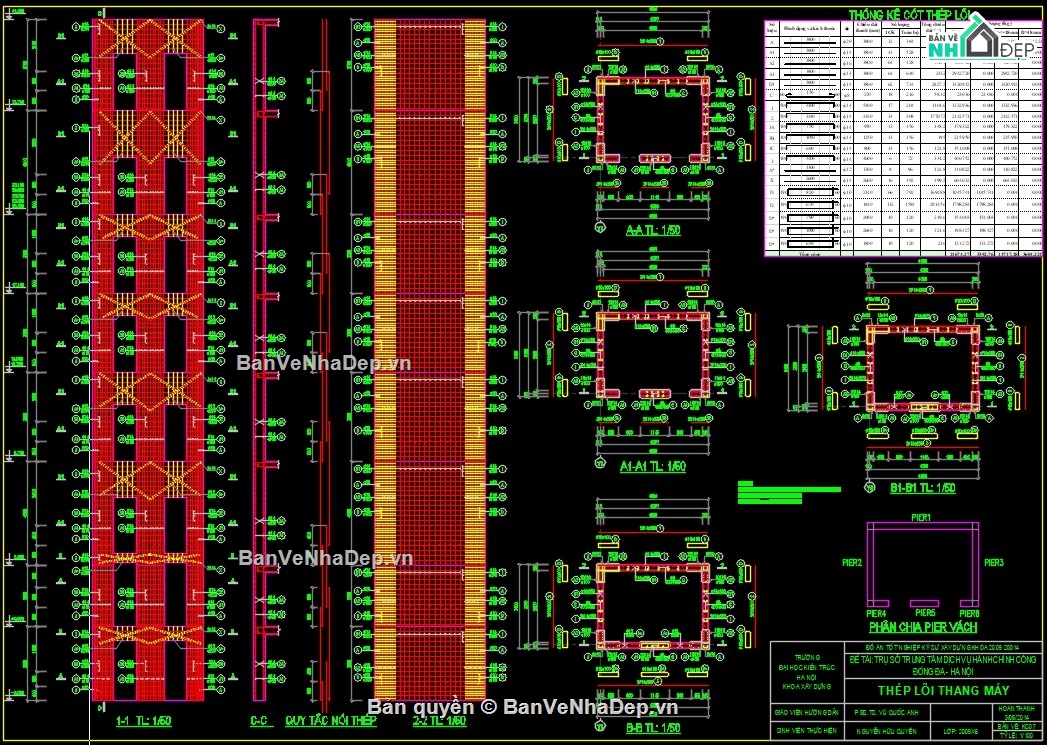Screen dimensions: 1047x745
Task: Click the LỚP: 2009X6 title block cell
Action: (953, 731)
